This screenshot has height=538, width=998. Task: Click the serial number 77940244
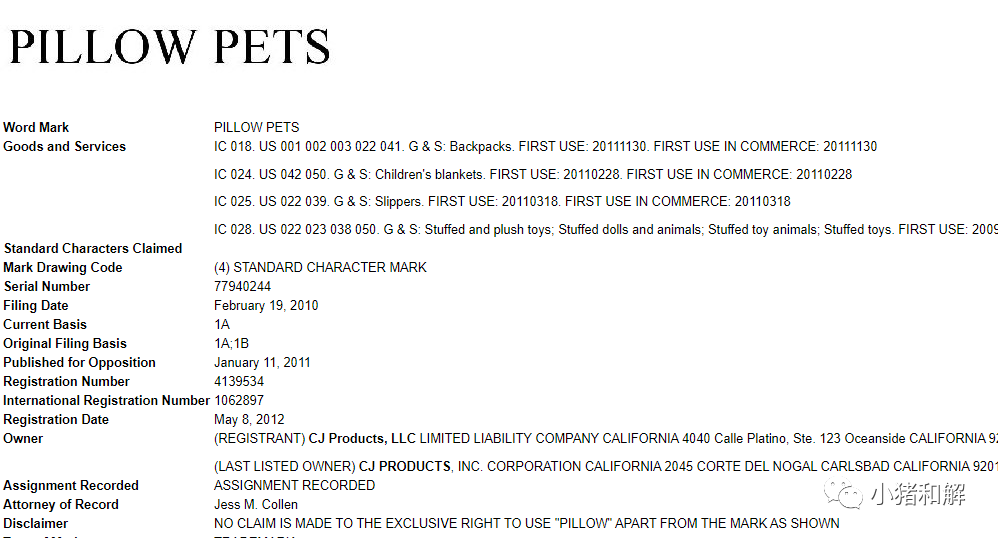242,286
